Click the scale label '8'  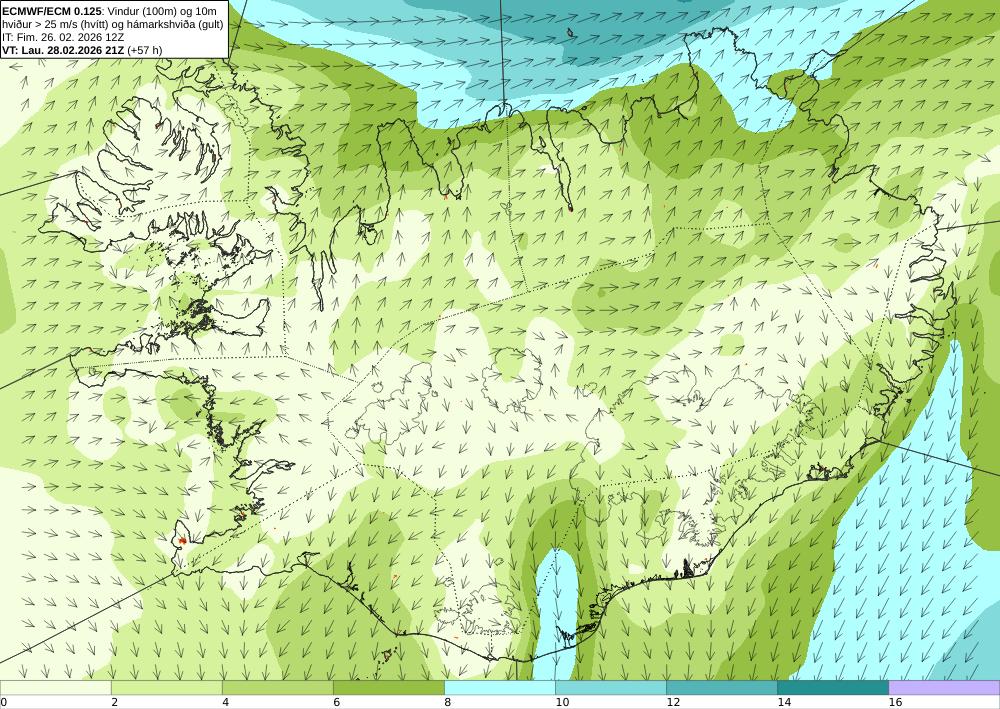pyautogui.click(x=448, y=702)
